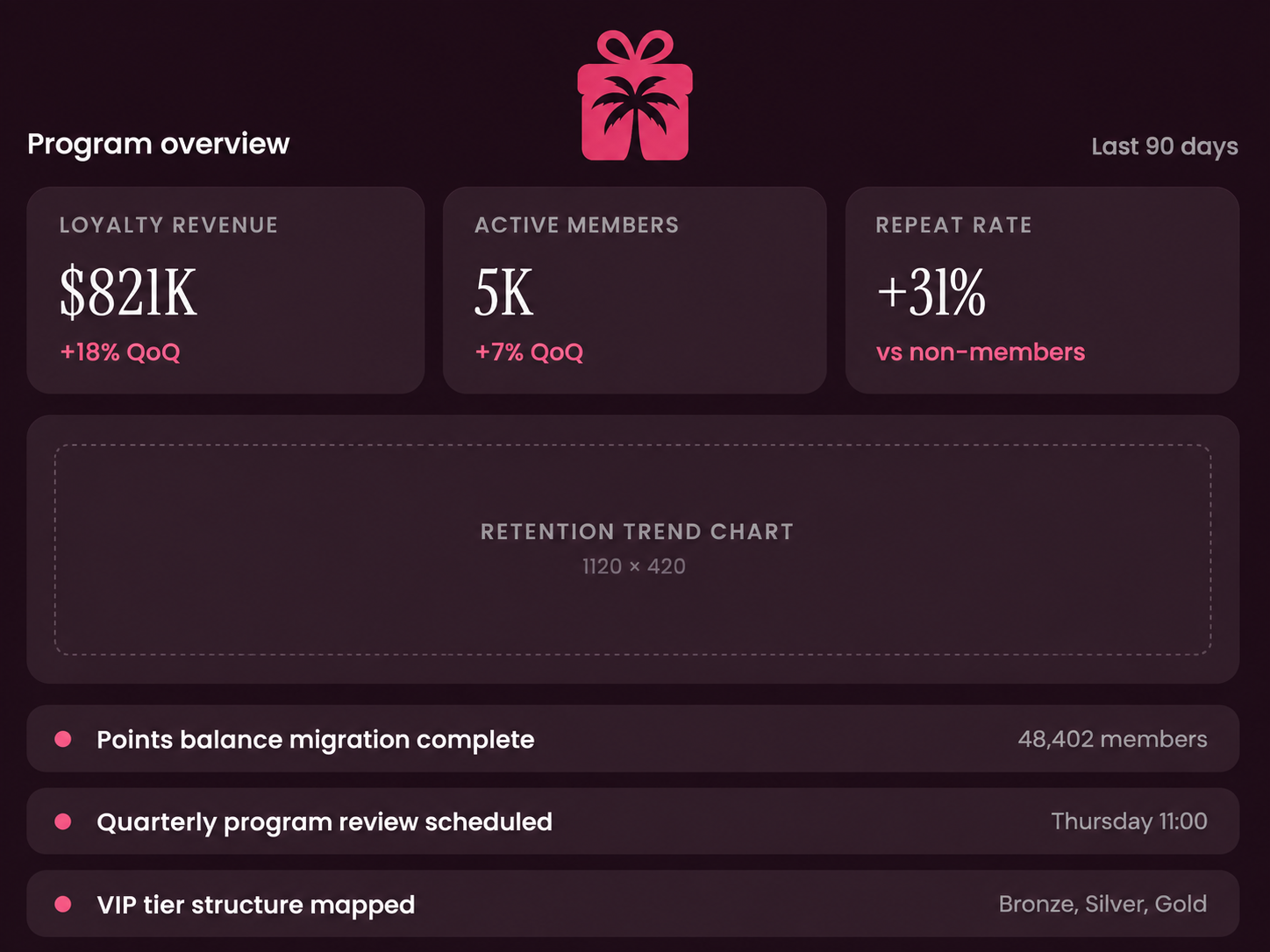Viewport: 1270px width, 952px height.
Task: Select the Loyalty Revenue card
Action: tap(225, 290)
